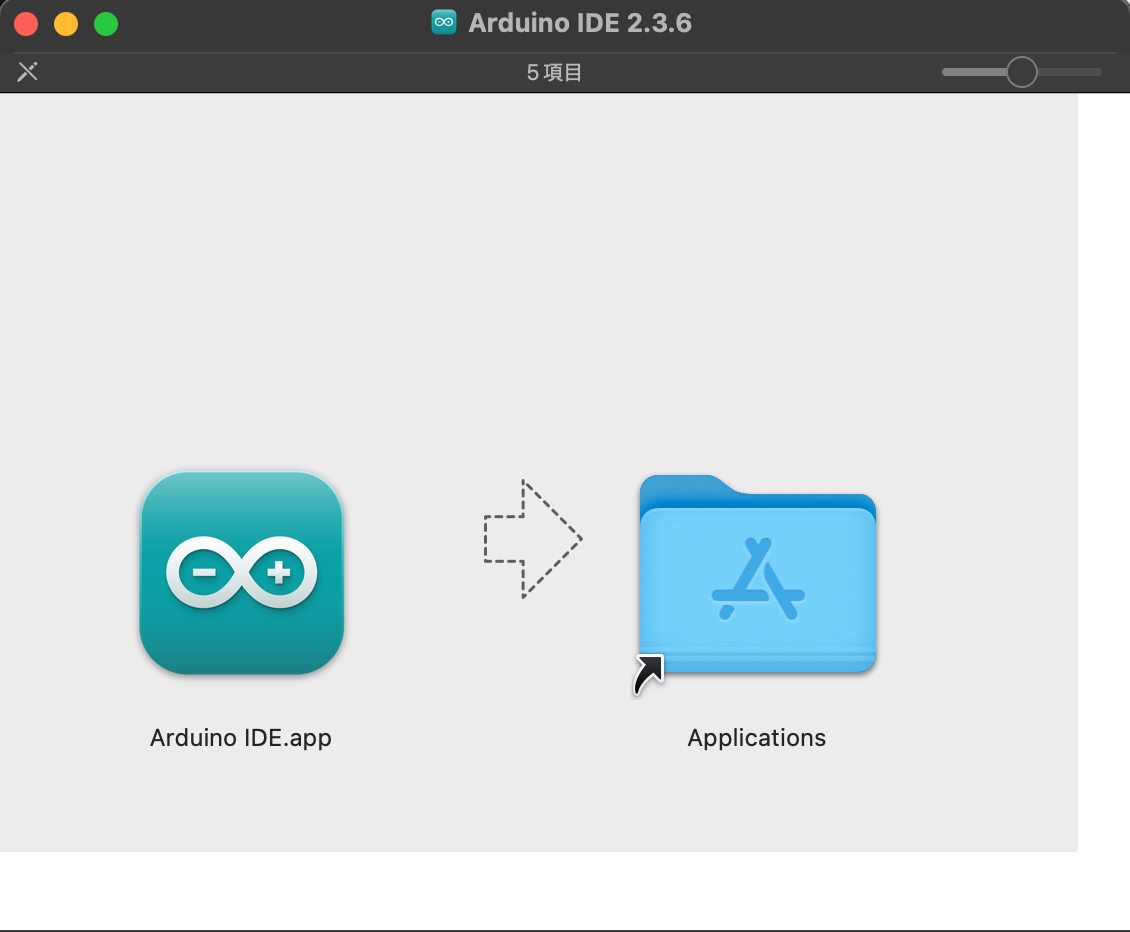1130x932 pixels.
Task: Click the green full-screen window button
Action: (x=106, y=24)
